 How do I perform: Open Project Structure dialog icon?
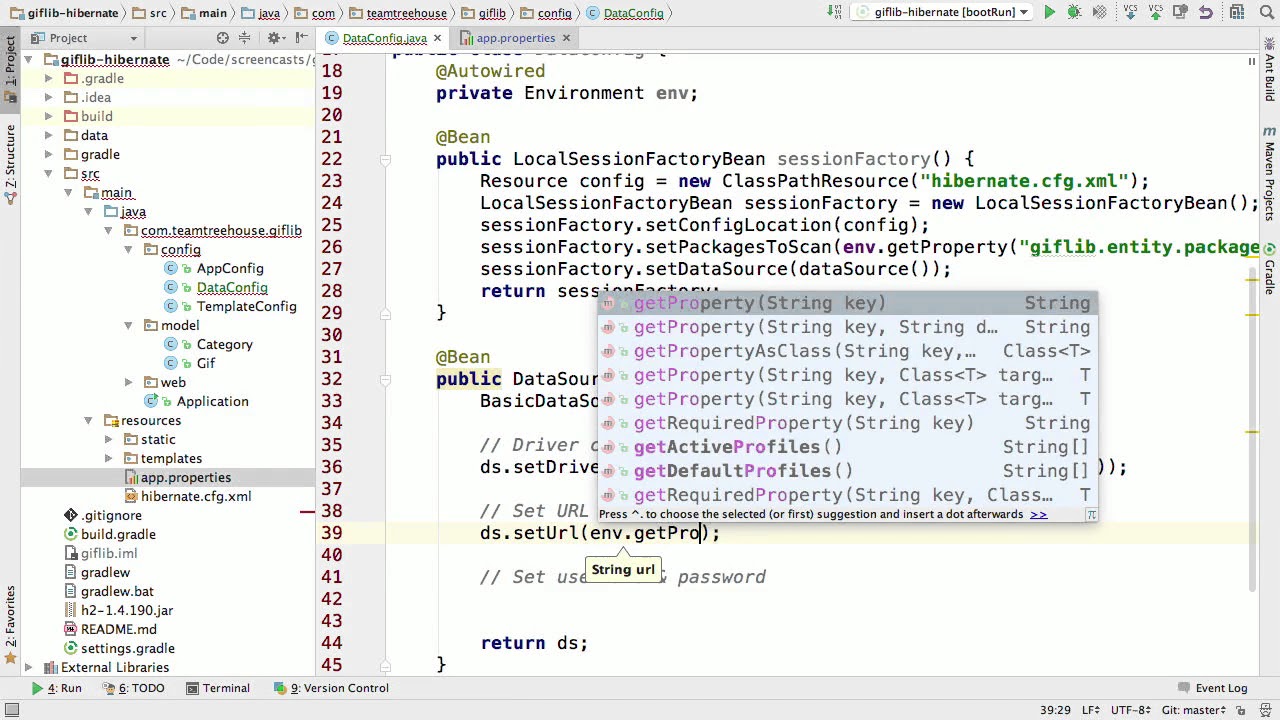point(1238,13)
